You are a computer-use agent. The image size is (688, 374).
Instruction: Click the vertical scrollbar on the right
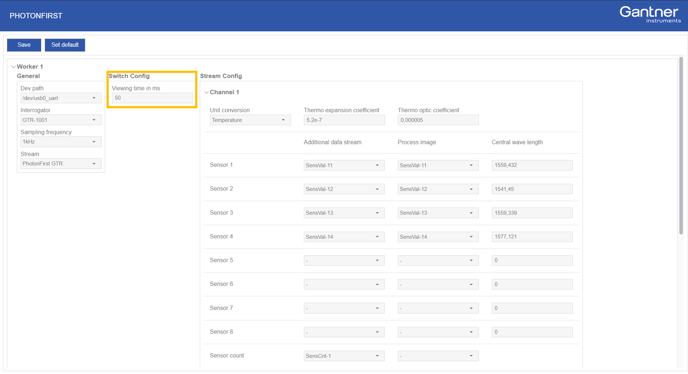(681, 145)
